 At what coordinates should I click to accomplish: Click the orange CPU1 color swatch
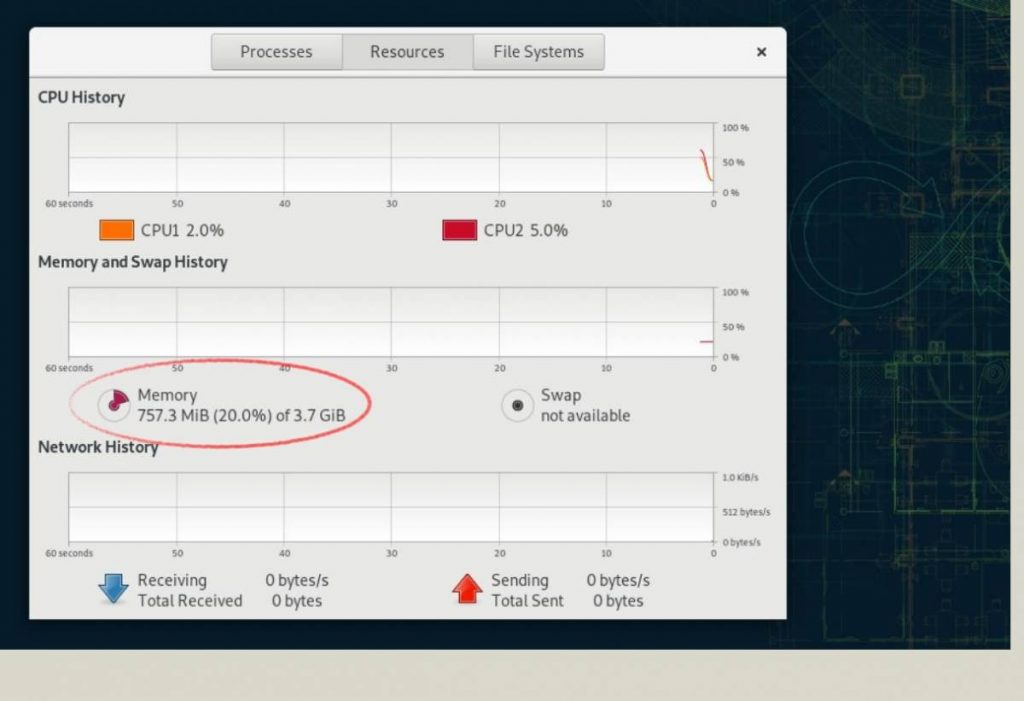point(117,230)
